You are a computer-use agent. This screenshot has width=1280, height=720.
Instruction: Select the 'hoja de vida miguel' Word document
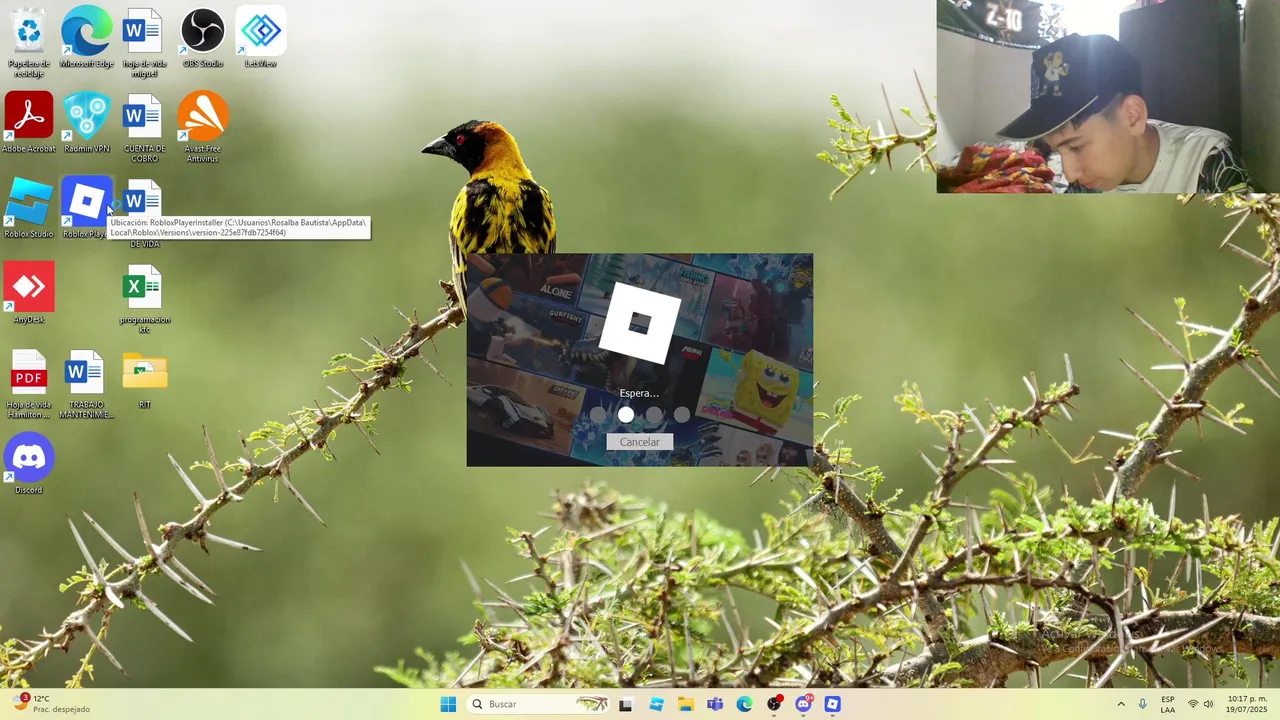[x=144, y=42]
